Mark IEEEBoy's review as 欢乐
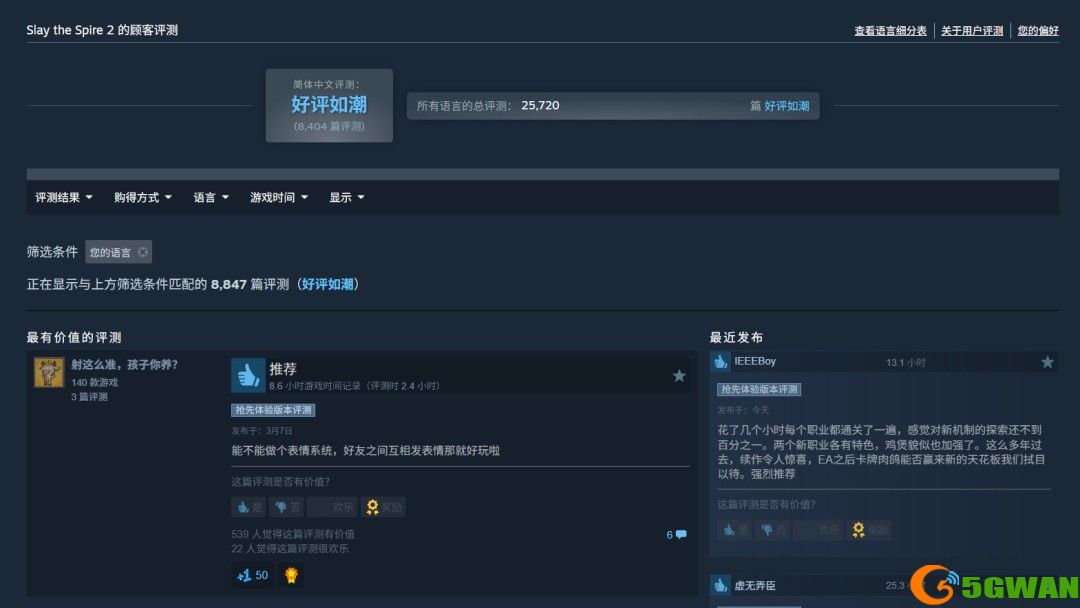Image resolution: width=1080 pixels, height=608 pixels. pyautogui.click(x=818, y=530)
